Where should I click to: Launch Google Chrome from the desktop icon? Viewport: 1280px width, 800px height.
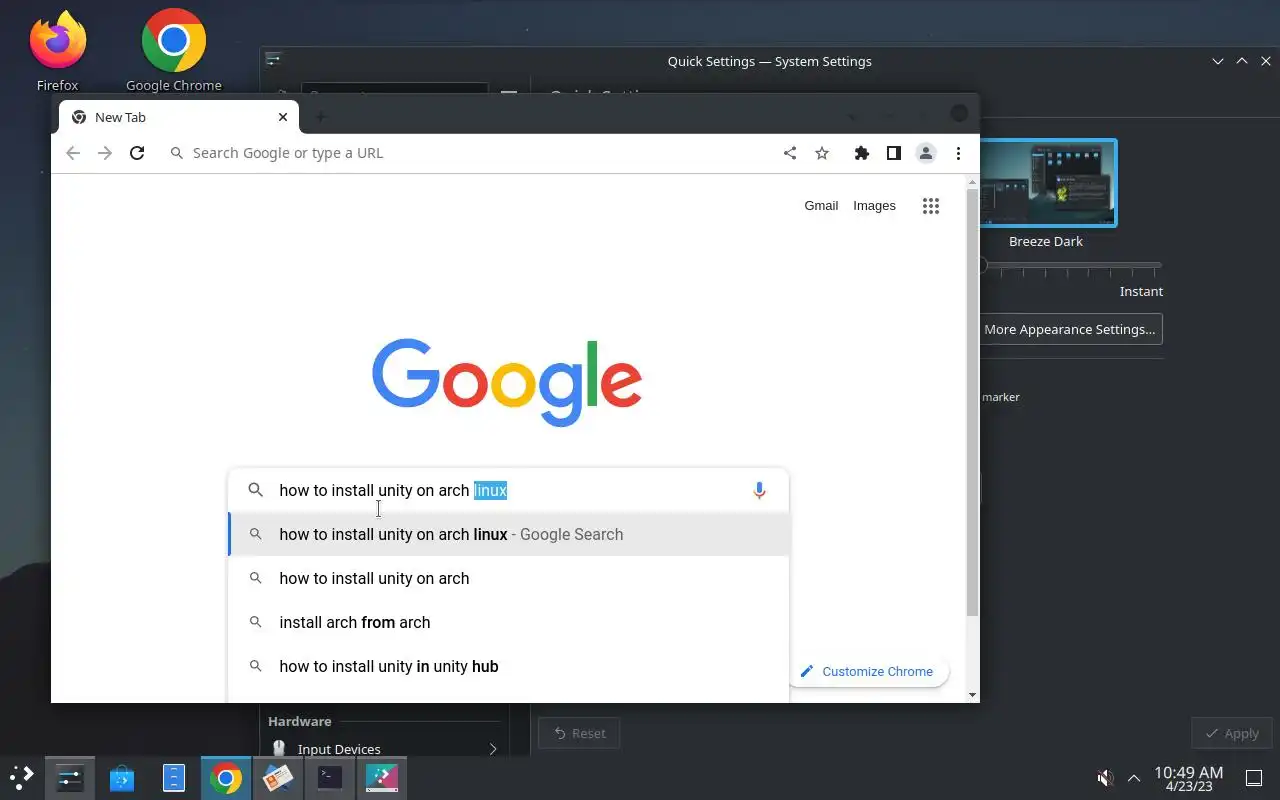point(174,50)
